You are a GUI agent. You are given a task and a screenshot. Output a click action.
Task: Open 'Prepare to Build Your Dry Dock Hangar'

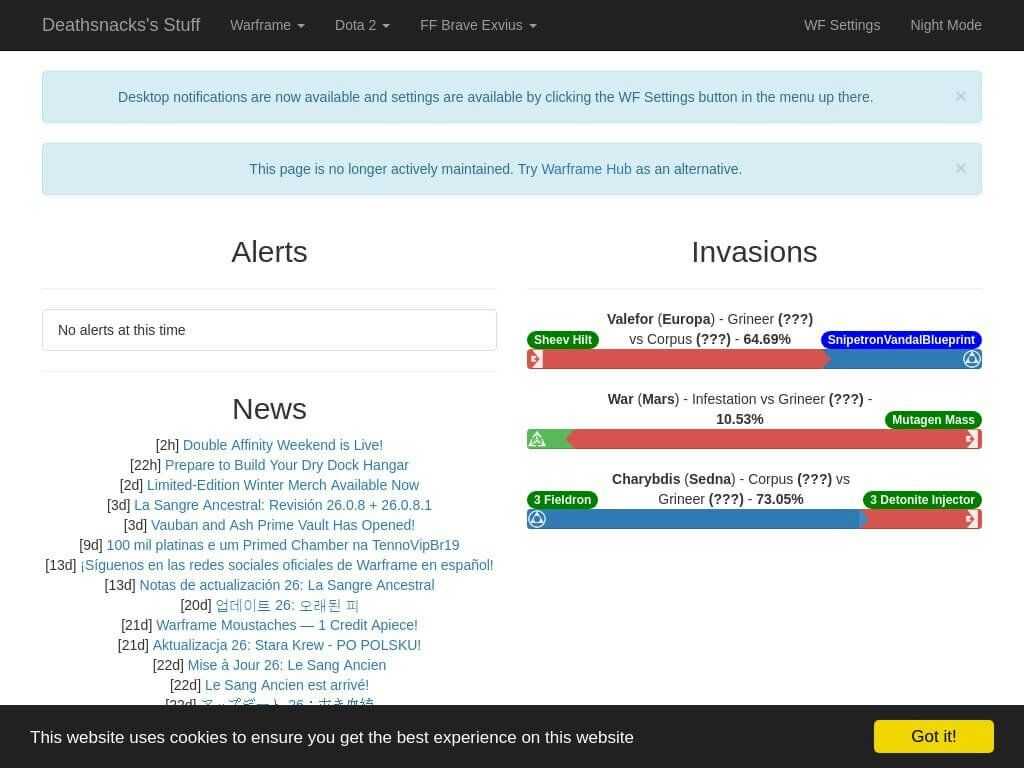(287, 465)
